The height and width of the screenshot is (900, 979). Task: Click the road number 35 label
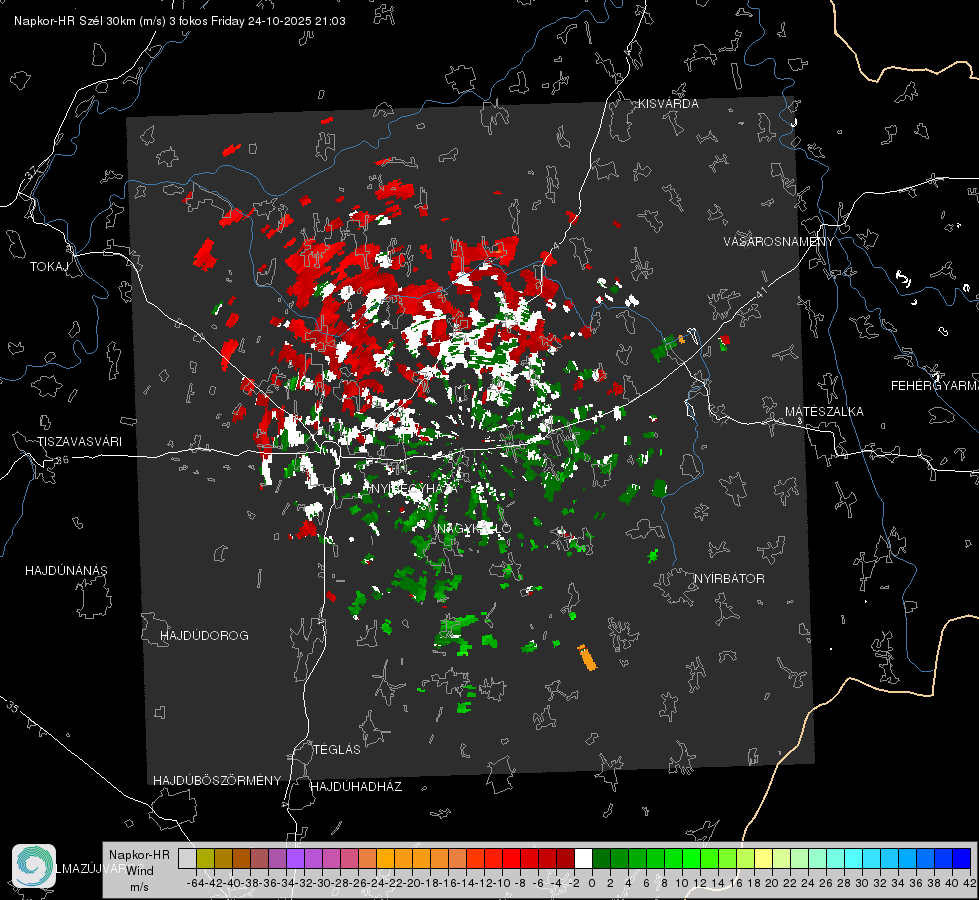click(x=13, y=707)
